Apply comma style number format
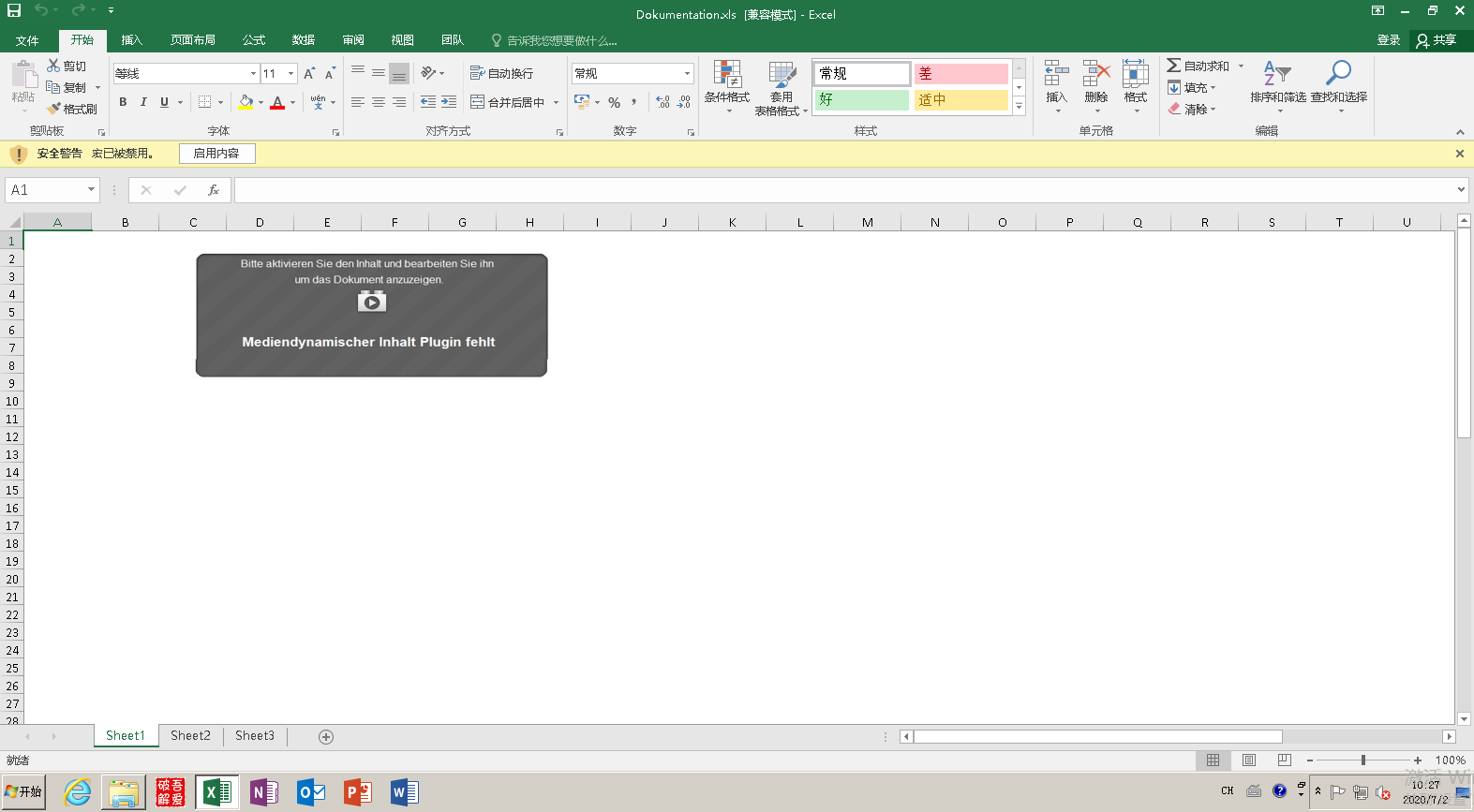This screenshot has height=812, width=1474. 634,102
